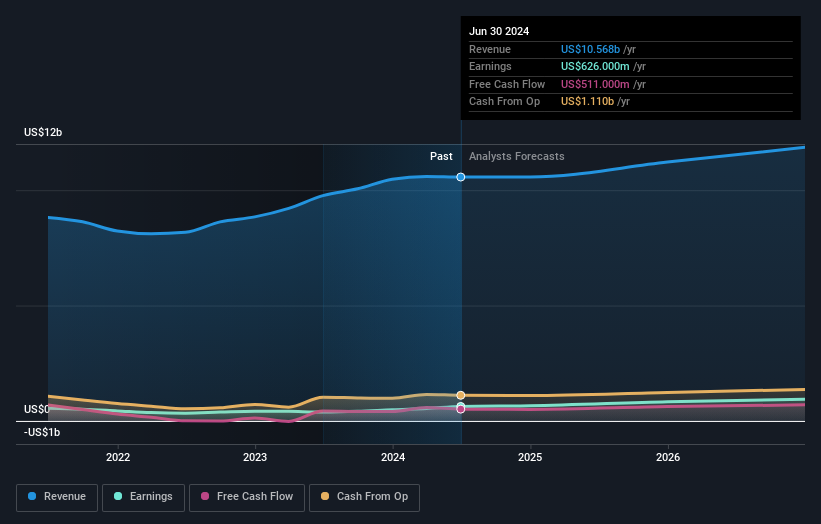
Task: Click the Cash From Op tooltip label
Action: click(x=504, y=102)
